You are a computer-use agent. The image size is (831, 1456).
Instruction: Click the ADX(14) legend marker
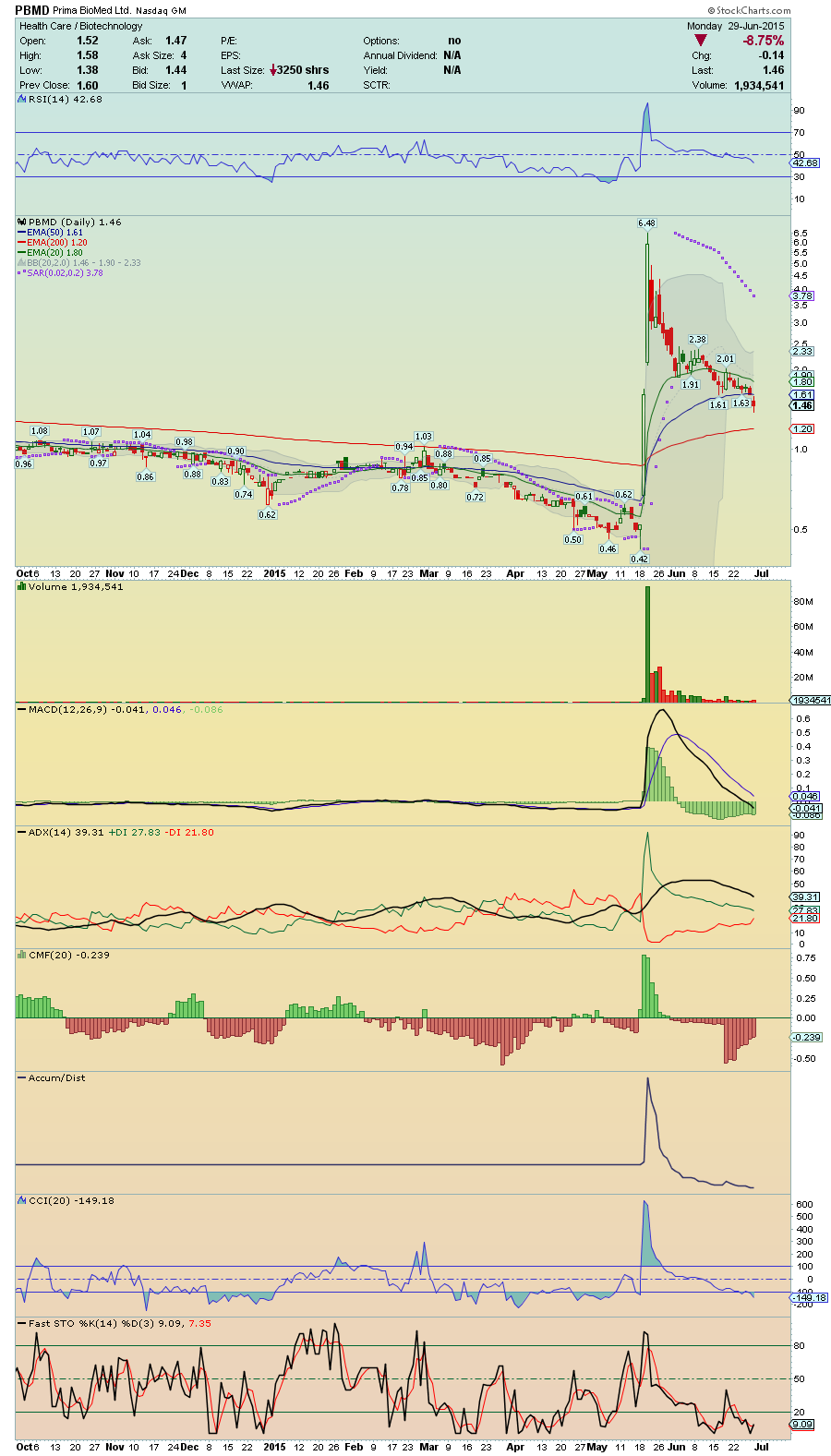pos(22,832)
